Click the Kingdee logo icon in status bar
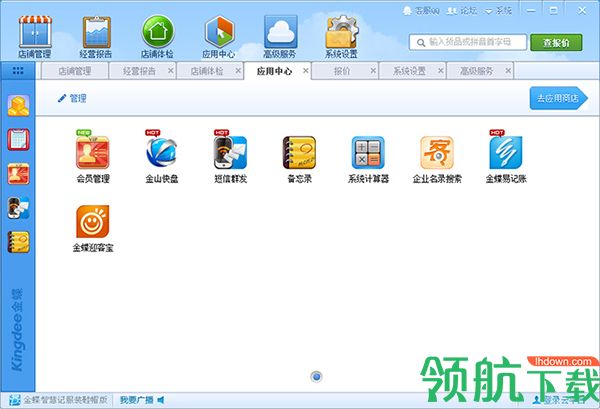This screenshot has height=409, width=600. click(x=15, y=400)
